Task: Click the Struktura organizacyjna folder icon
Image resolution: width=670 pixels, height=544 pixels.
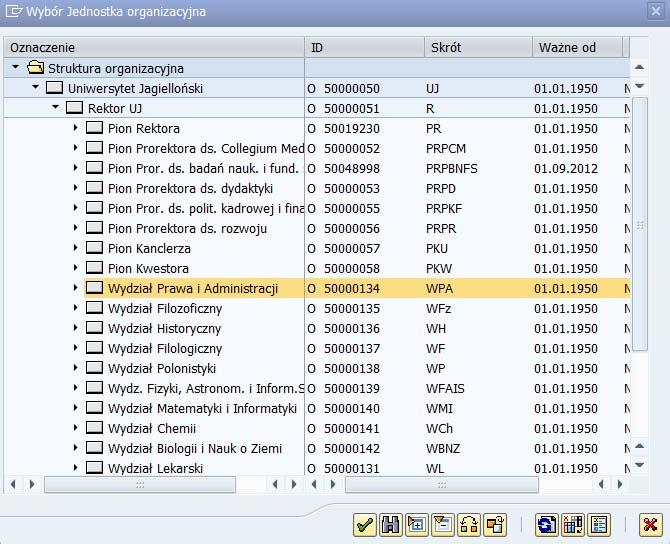Action: point(35,68)
